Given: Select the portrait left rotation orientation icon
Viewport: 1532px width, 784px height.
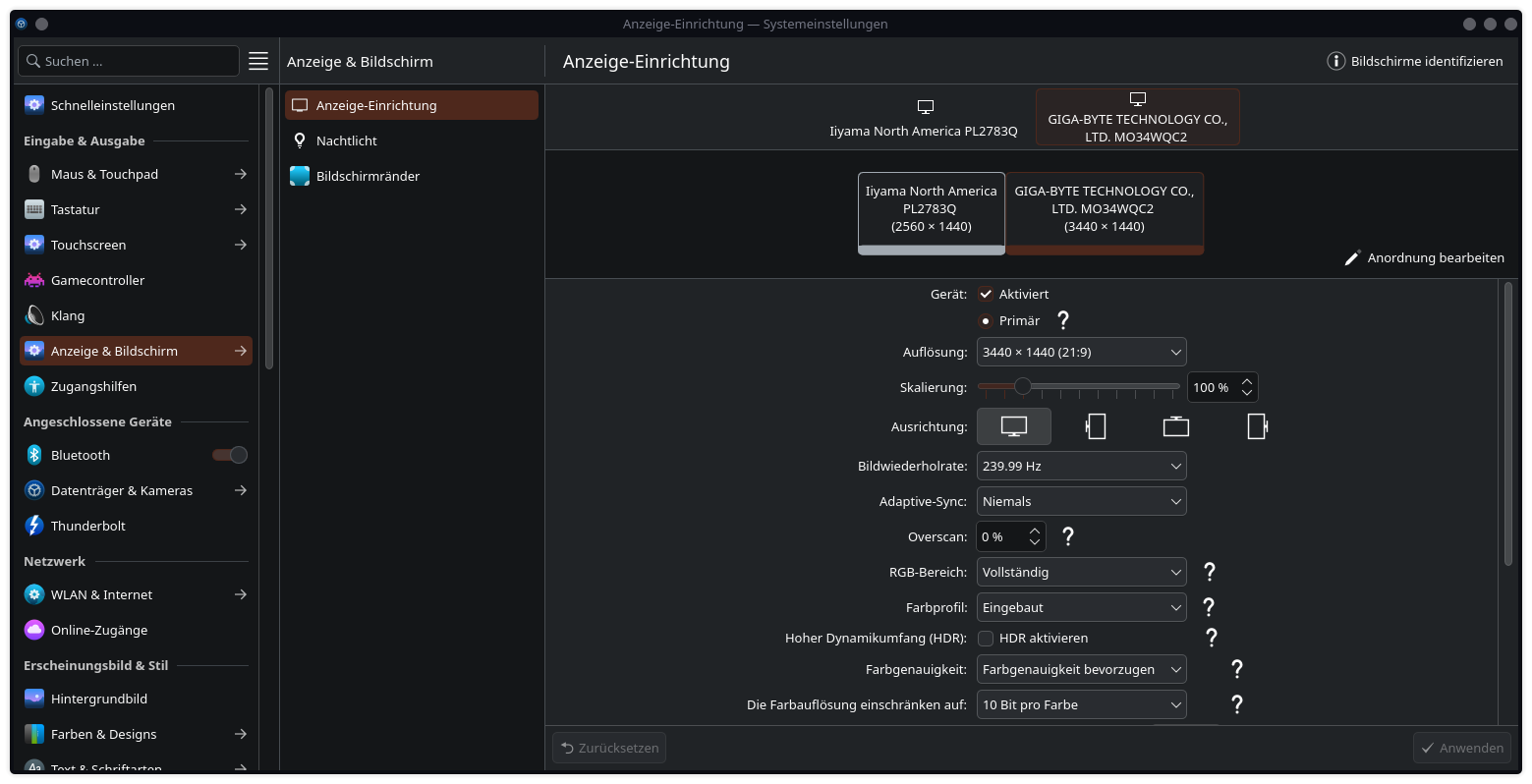Looking at the screenshot, I should click(1095, 426).
